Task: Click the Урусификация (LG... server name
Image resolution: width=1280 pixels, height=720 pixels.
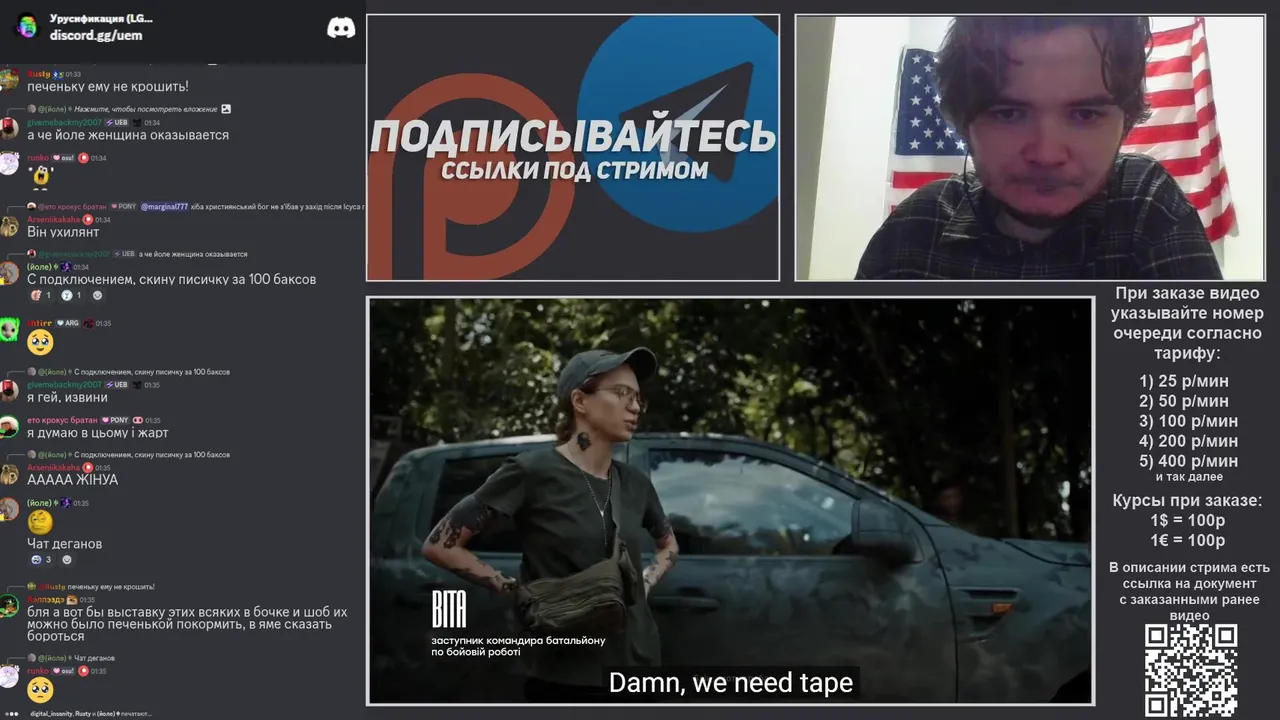Action: pos(101,19)
